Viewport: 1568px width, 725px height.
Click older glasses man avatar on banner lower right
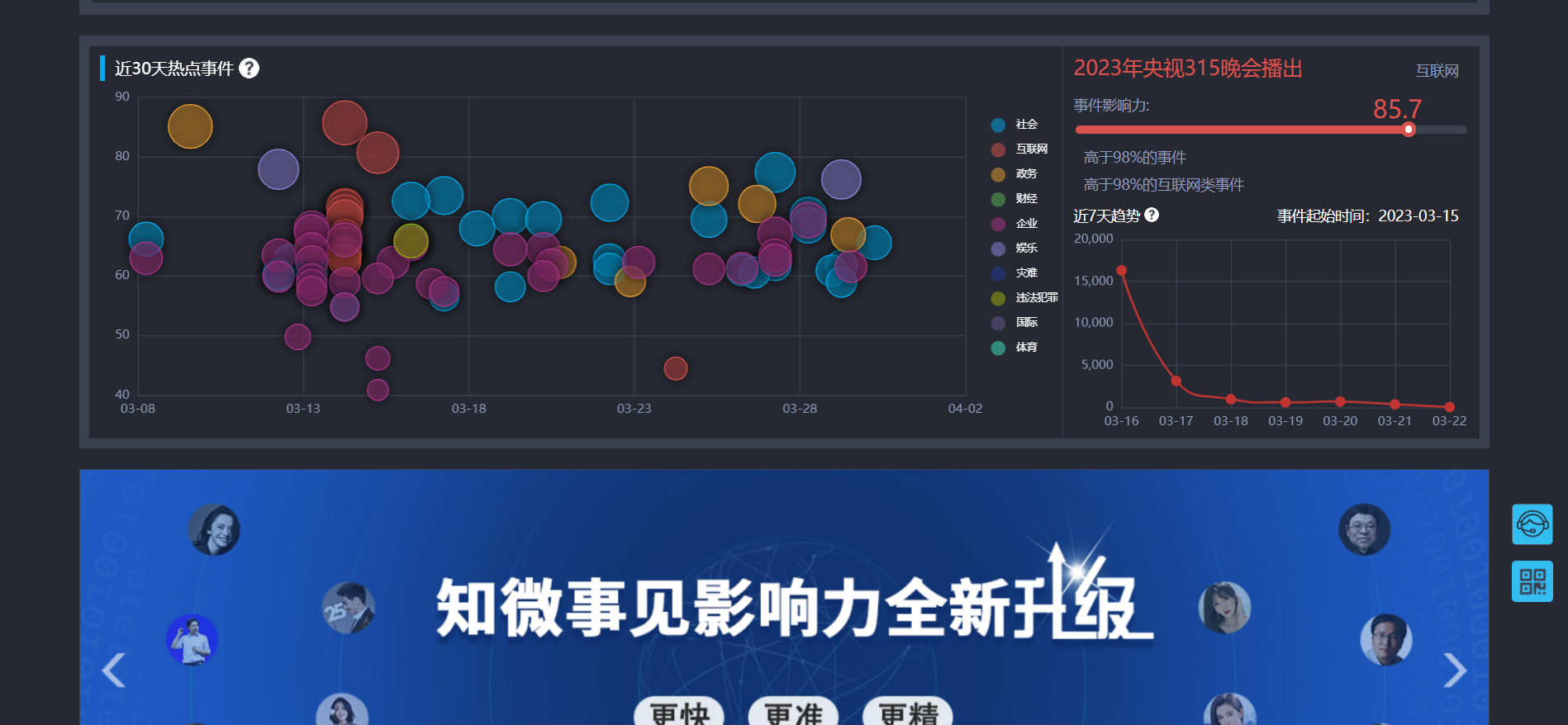point(1386,639)
